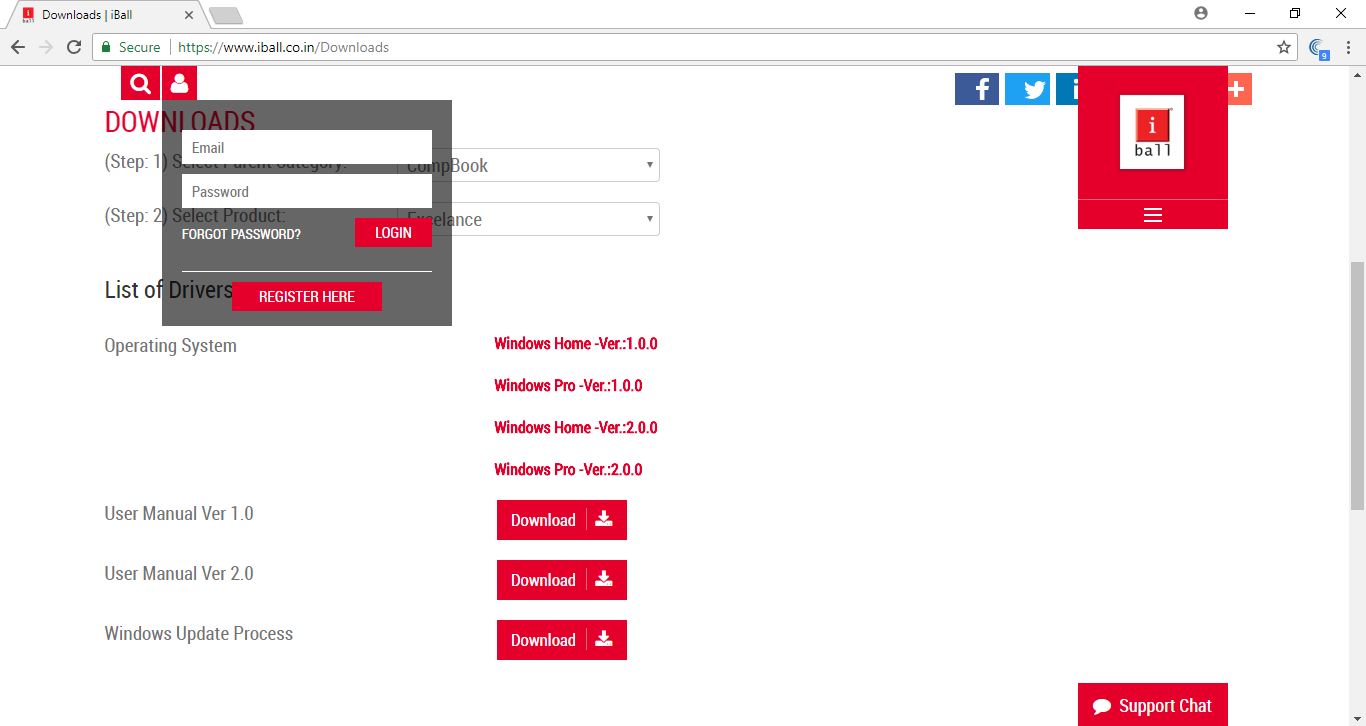Open Windows Home -Ver.:2.0.0 link
Image resolution: width=1366 pixels, height=726 pixels.
575,427
